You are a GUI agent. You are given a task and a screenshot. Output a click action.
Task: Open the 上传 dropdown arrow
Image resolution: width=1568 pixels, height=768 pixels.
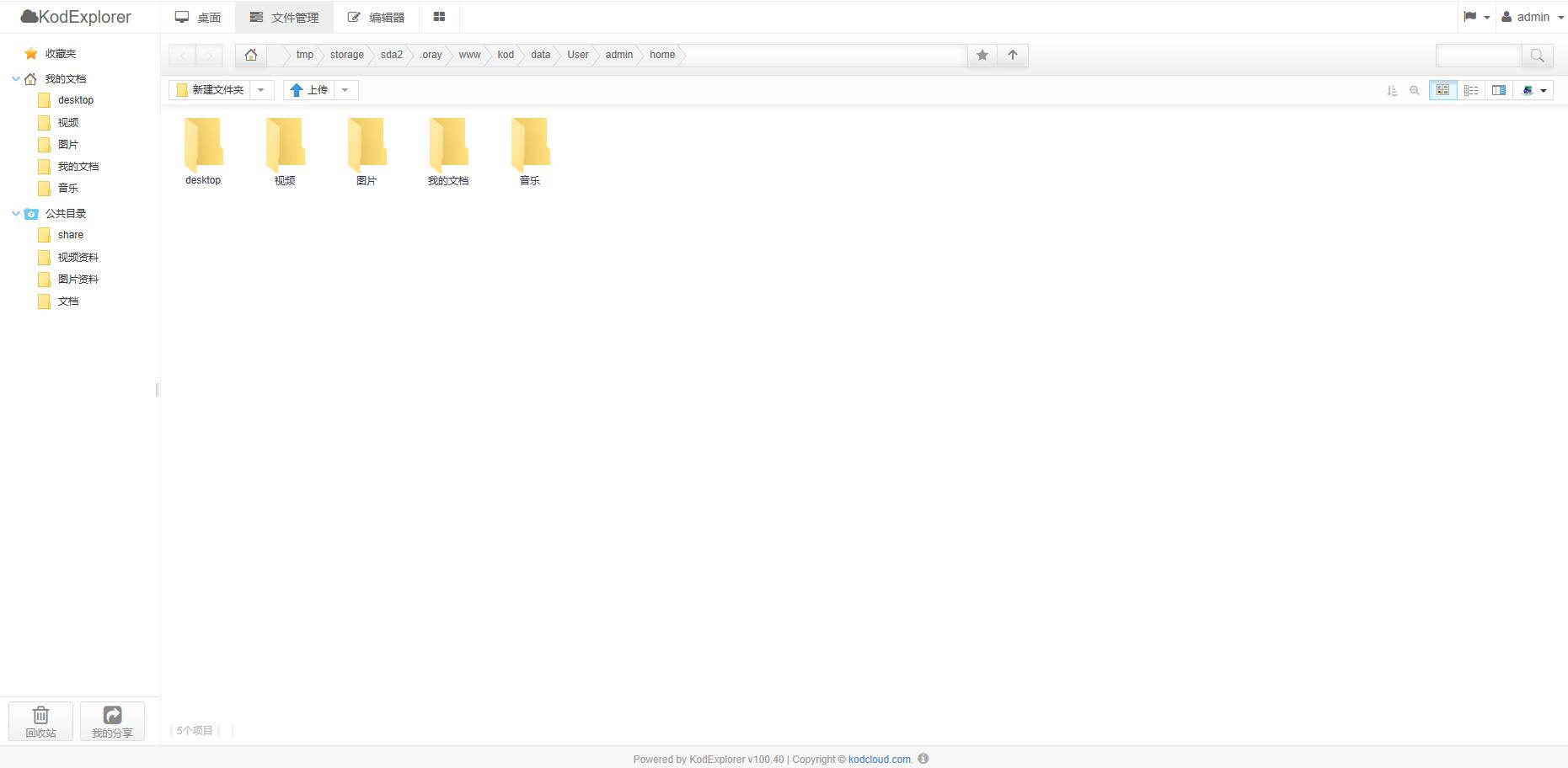[x=345, y=90]
